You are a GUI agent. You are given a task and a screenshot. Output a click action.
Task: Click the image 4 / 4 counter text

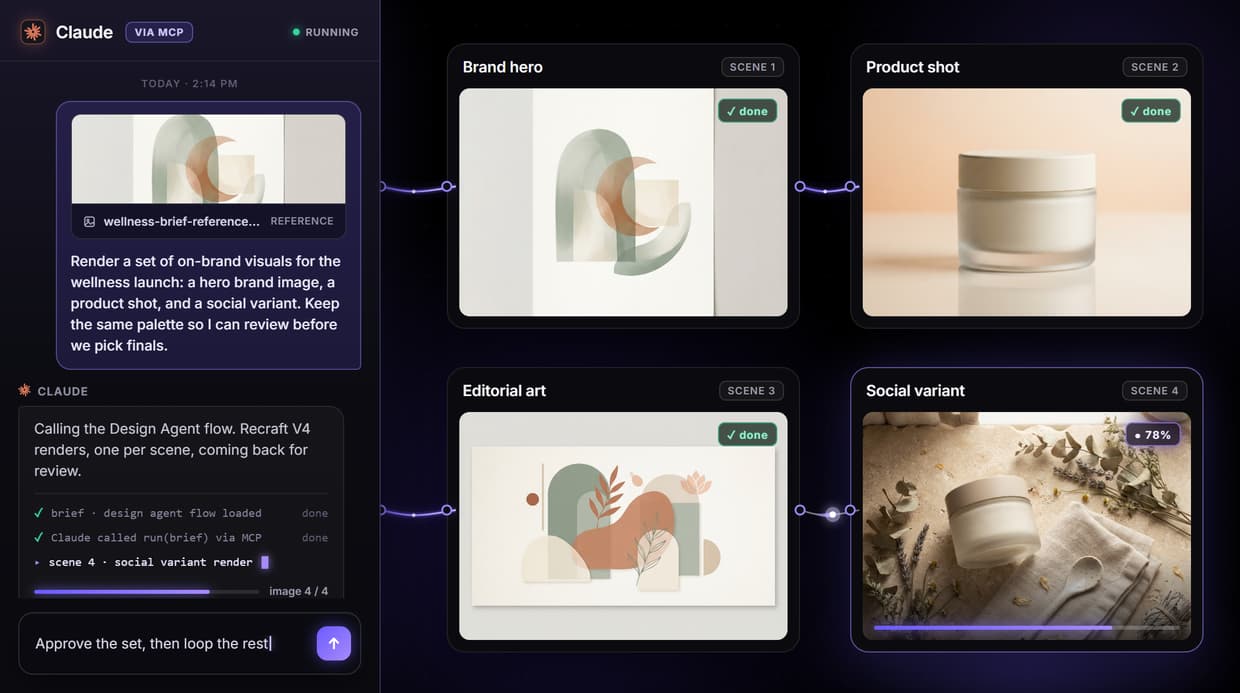299,591
